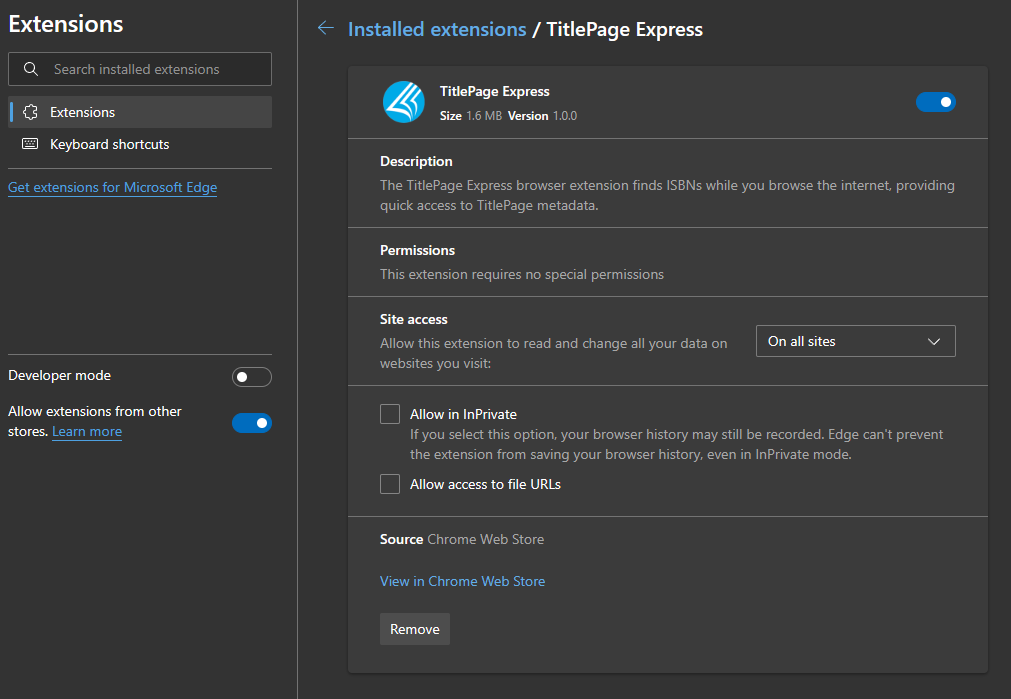This screenshot has height=699, width=1011.
Task: Open View in Chrome Web Store
Action: pos(462,580)
